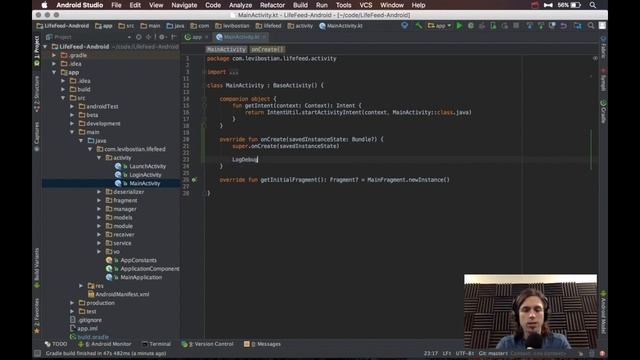
Task: Open the Apple menu
Action: [x=44, y=5]
